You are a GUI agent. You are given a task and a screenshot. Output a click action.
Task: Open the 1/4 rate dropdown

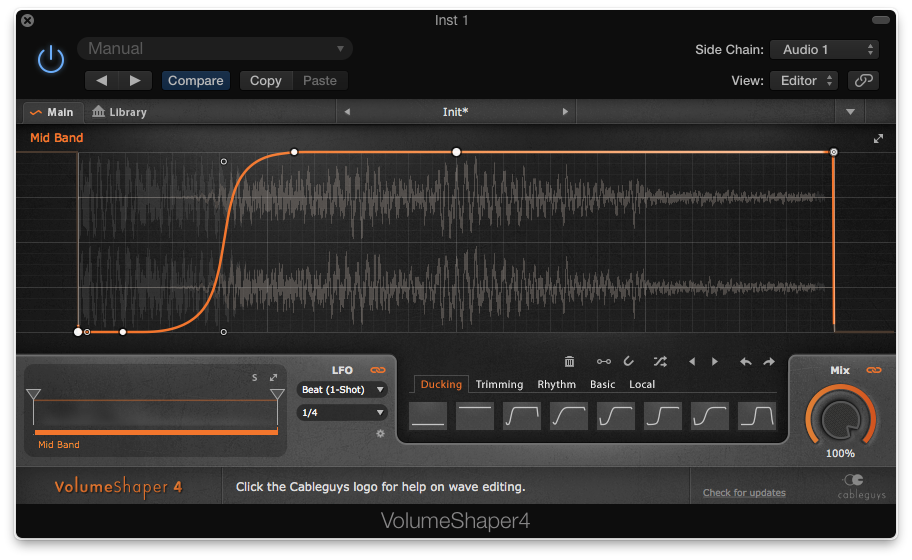click(x=342, y=412)
